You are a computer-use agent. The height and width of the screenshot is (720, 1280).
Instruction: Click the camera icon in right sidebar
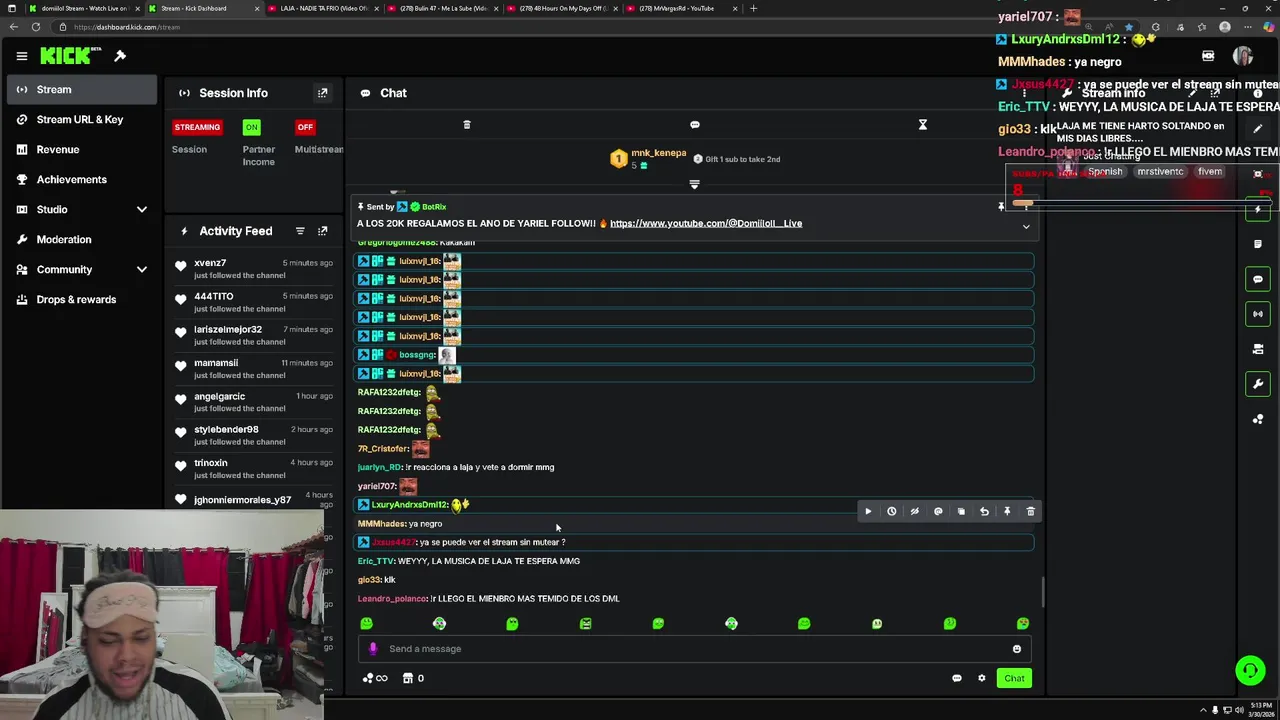(x=1258, y=349)
